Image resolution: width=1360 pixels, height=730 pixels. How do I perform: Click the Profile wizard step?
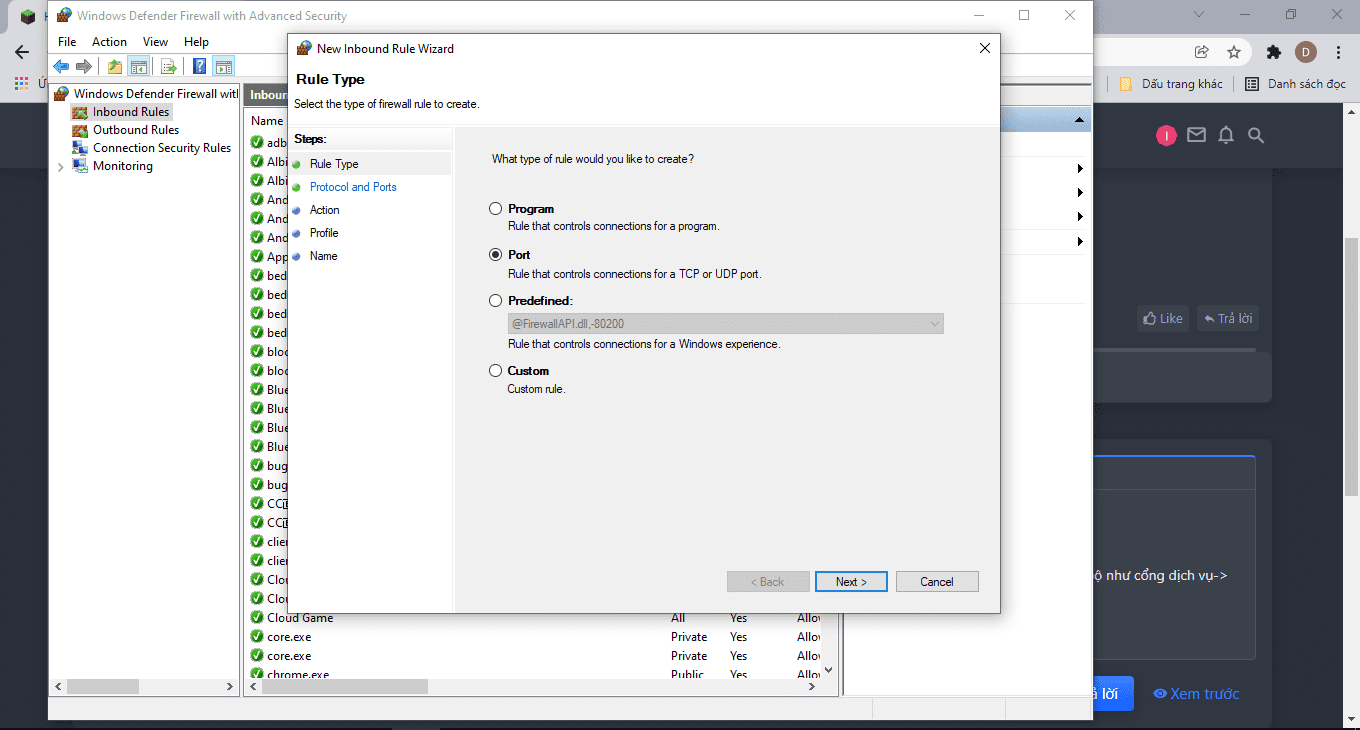pyautogui.click(x=324, y=233)
